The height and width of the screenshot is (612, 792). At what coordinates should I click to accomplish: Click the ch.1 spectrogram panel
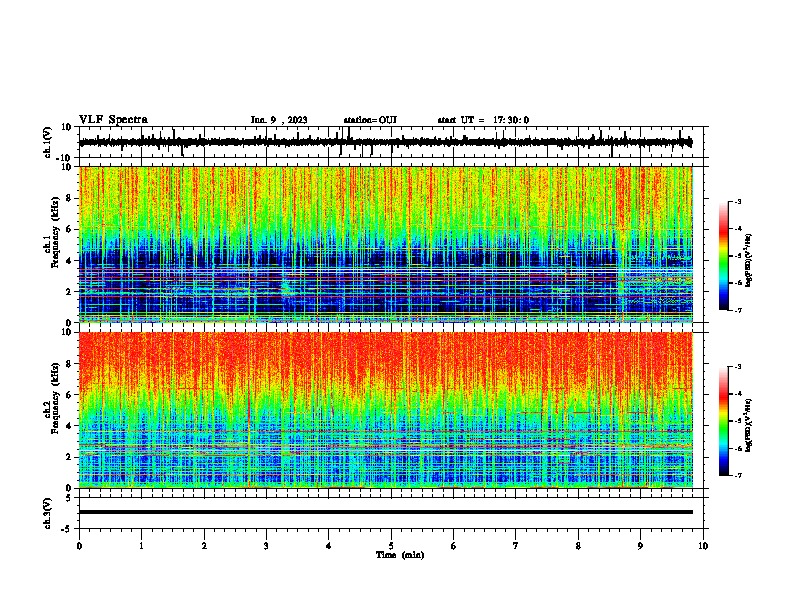point(386,244)
